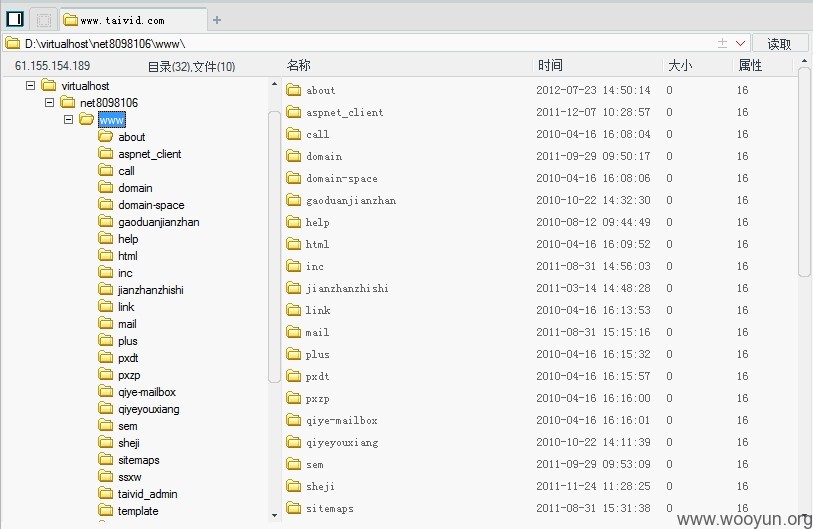Click timestamp 2011-11-24 11:28:25

593,486
